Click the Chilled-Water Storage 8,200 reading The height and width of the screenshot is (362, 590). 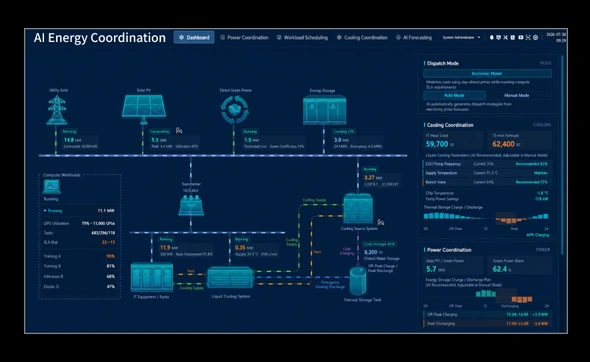click(373, 252)
